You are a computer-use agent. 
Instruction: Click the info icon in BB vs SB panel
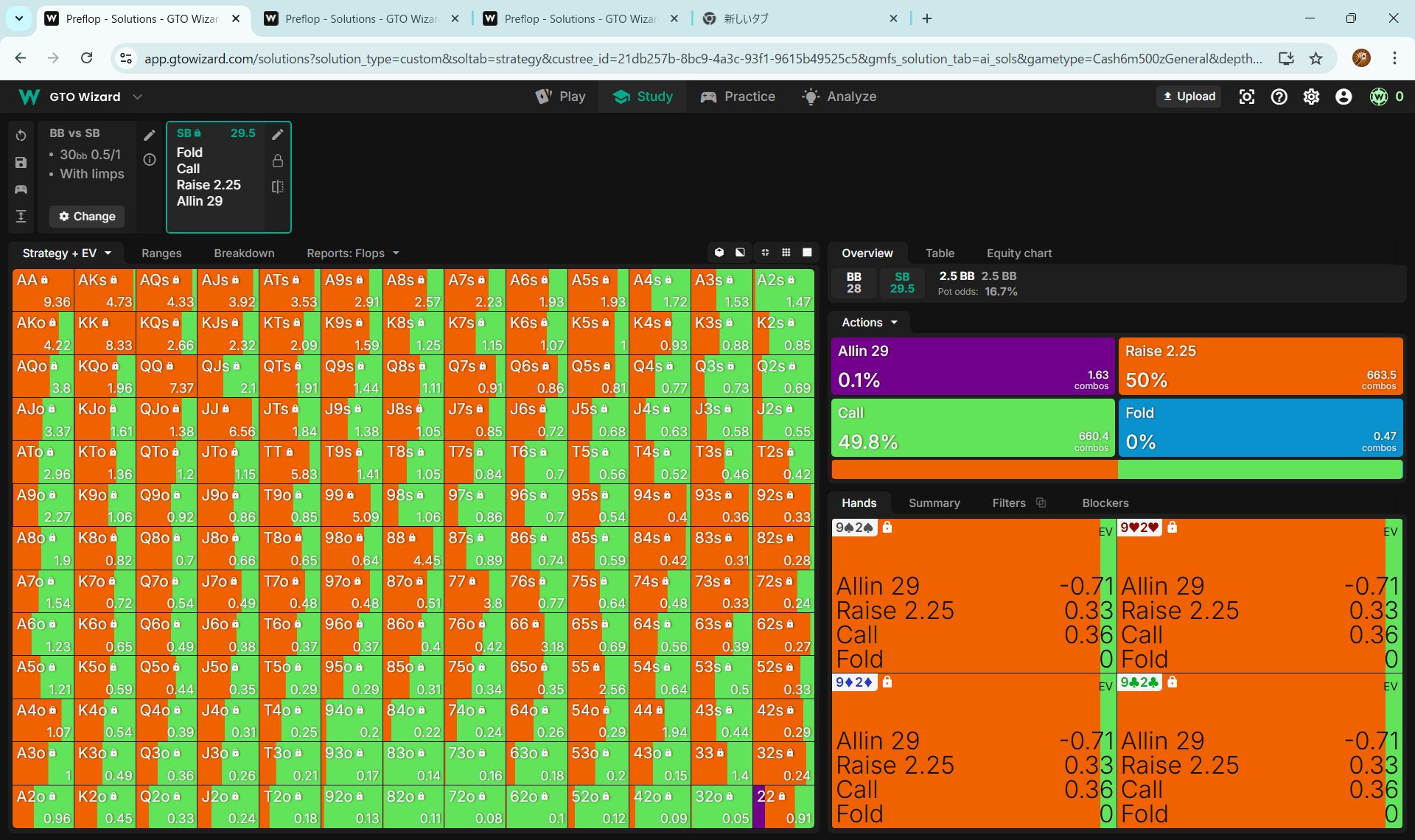coord(150,160)
